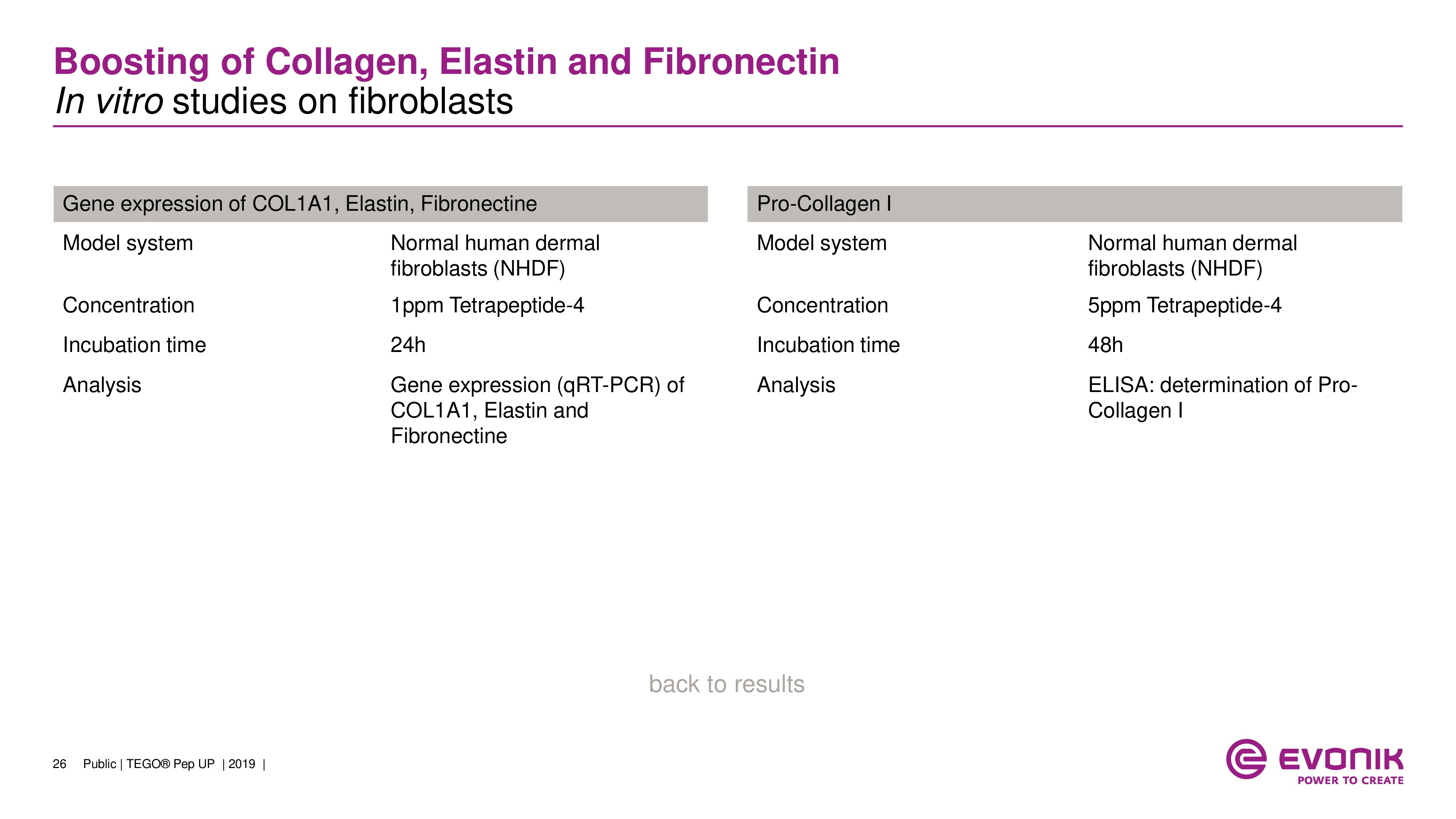Click the "In vitro studies on fibroblasts" subtitle
The height and width of the screenshot is (819, 1456).
(x=284, y=101)
